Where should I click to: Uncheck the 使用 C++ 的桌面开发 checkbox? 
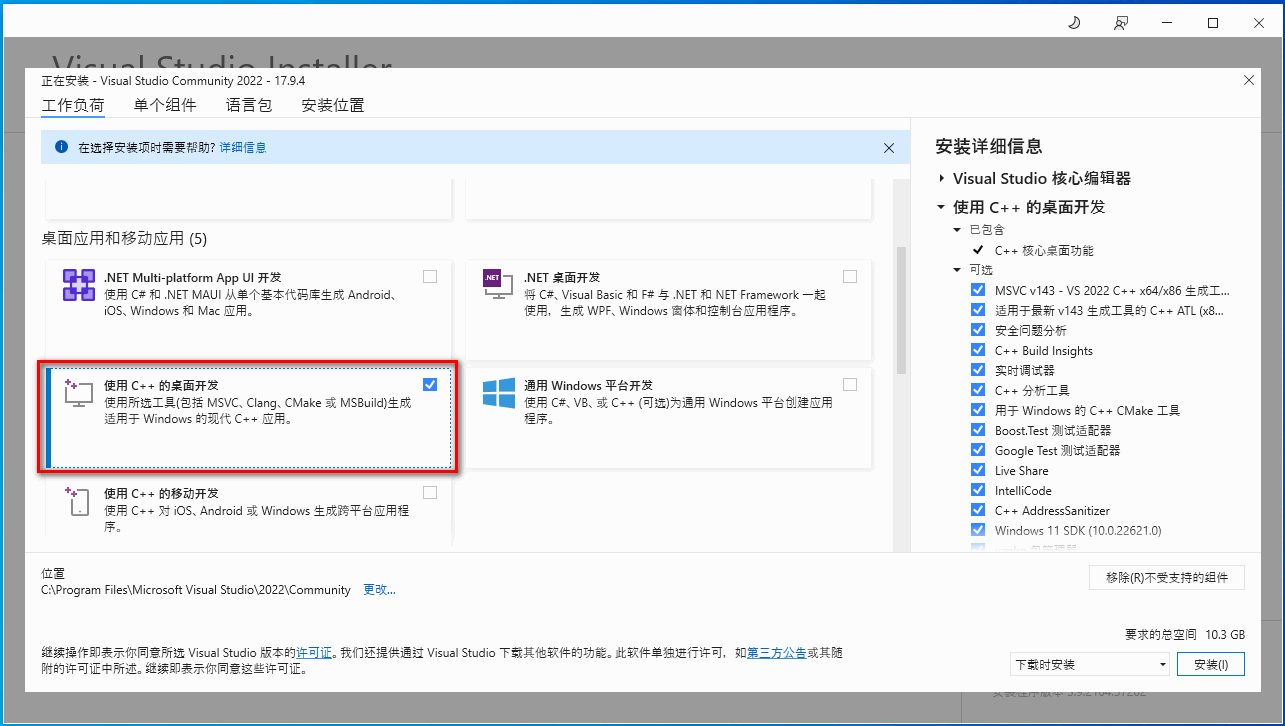click(429, 384)
